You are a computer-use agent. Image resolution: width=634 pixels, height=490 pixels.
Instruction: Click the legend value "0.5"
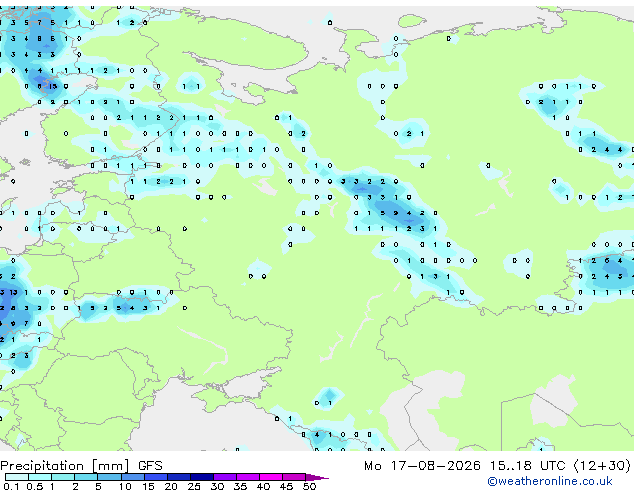click(x=35, y=486)
